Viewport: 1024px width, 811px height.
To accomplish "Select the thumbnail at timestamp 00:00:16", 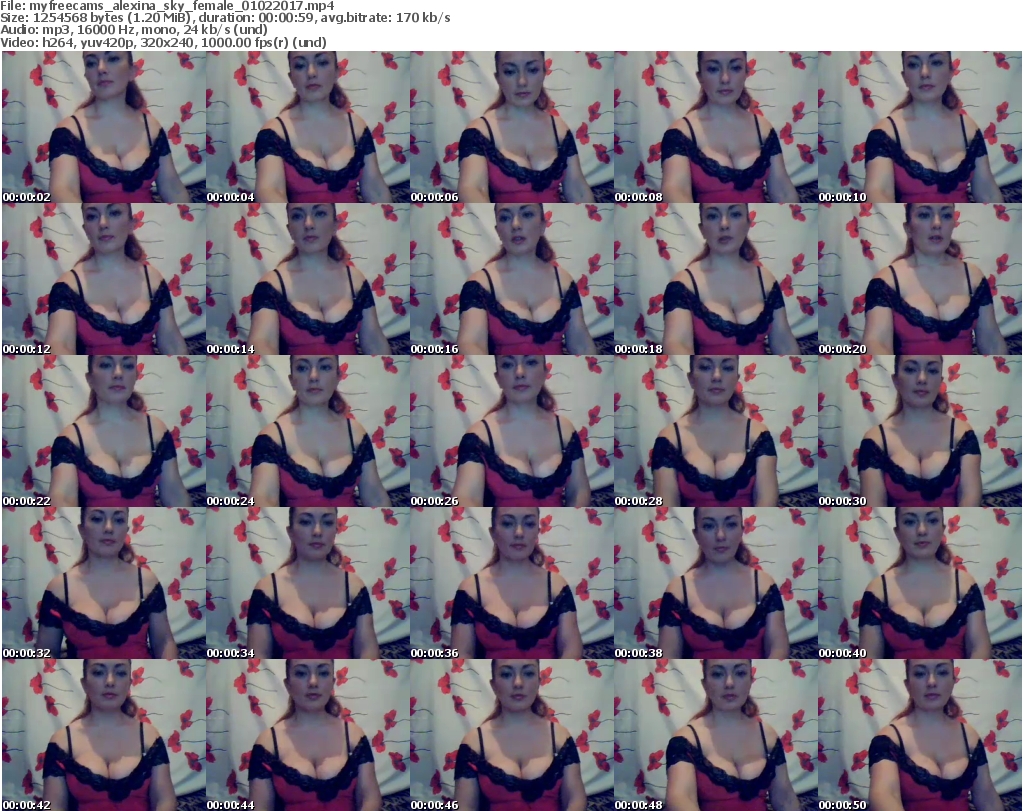I will (512, 279).
